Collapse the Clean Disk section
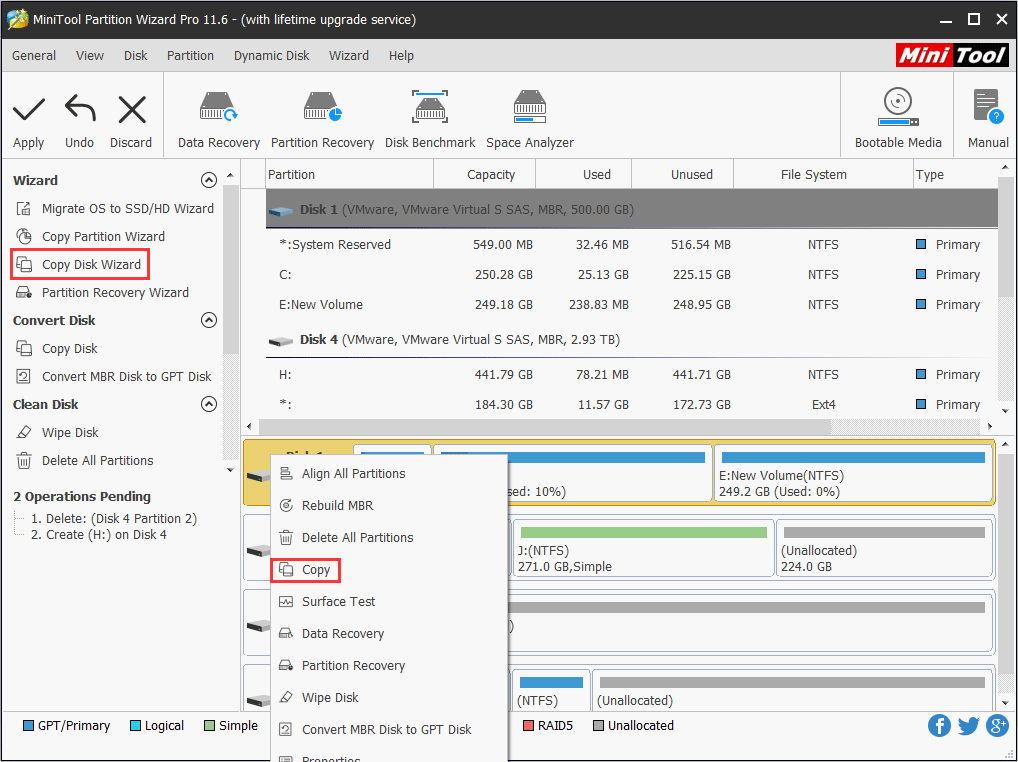This screenshot has width=1018, height=762. point(208,404)
